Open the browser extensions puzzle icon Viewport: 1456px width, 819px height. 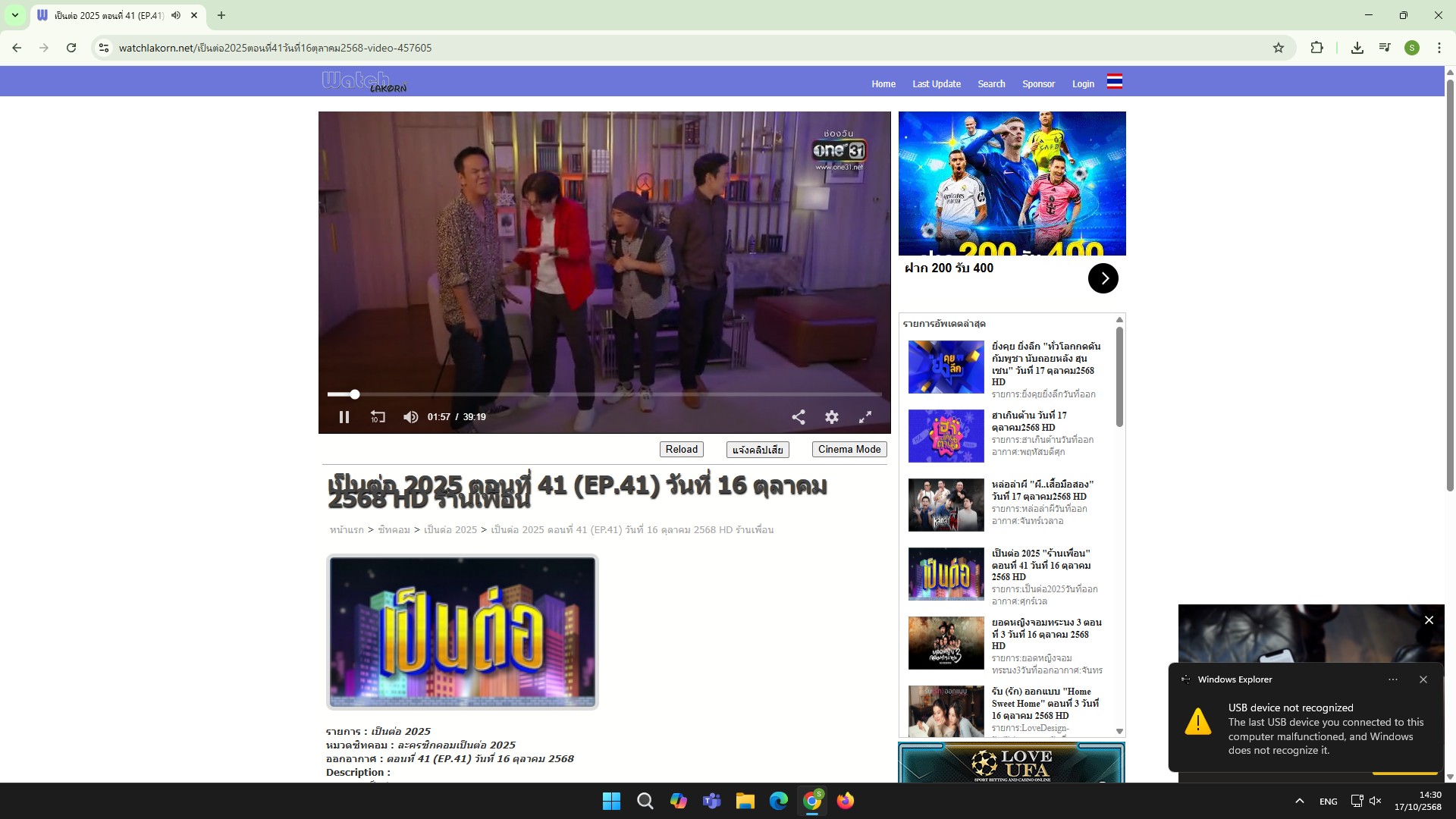click(x=1316, y=48)
